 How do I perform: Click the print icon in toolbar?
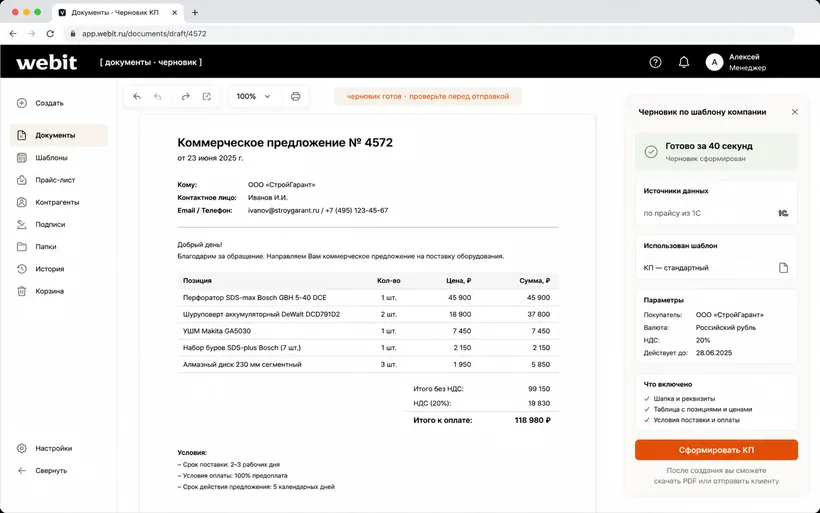[x=295, y=96]
